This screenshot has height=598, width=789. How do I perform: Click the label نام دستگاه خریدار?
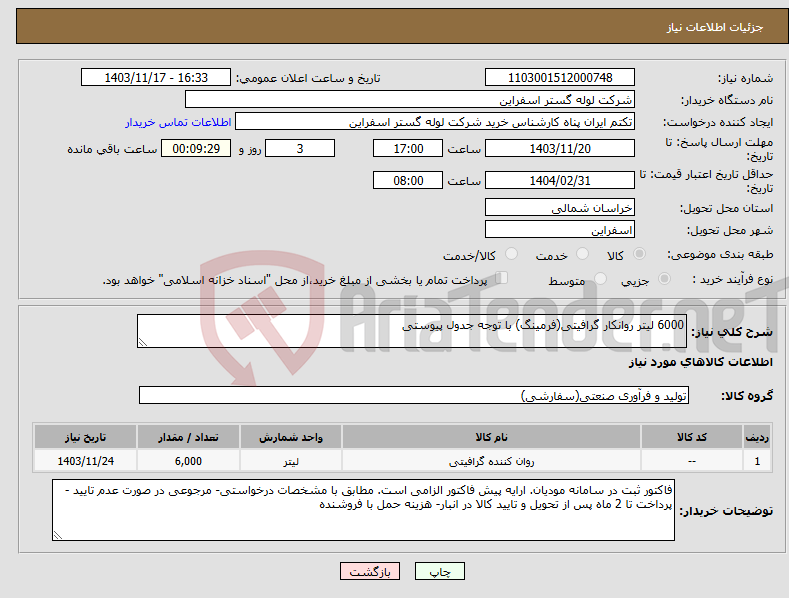coord(727,101)
